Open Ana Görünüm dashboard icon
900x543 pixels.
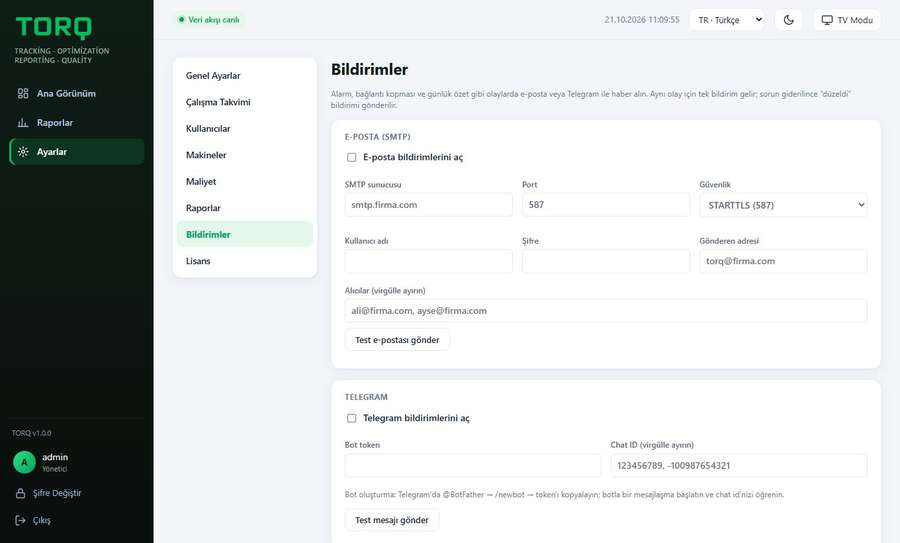pos(23,94)
